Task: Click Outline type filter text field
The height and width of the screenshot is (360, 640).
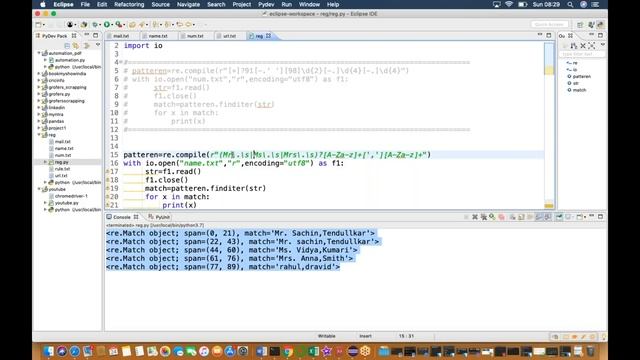Action: click(x=581, y=54)
